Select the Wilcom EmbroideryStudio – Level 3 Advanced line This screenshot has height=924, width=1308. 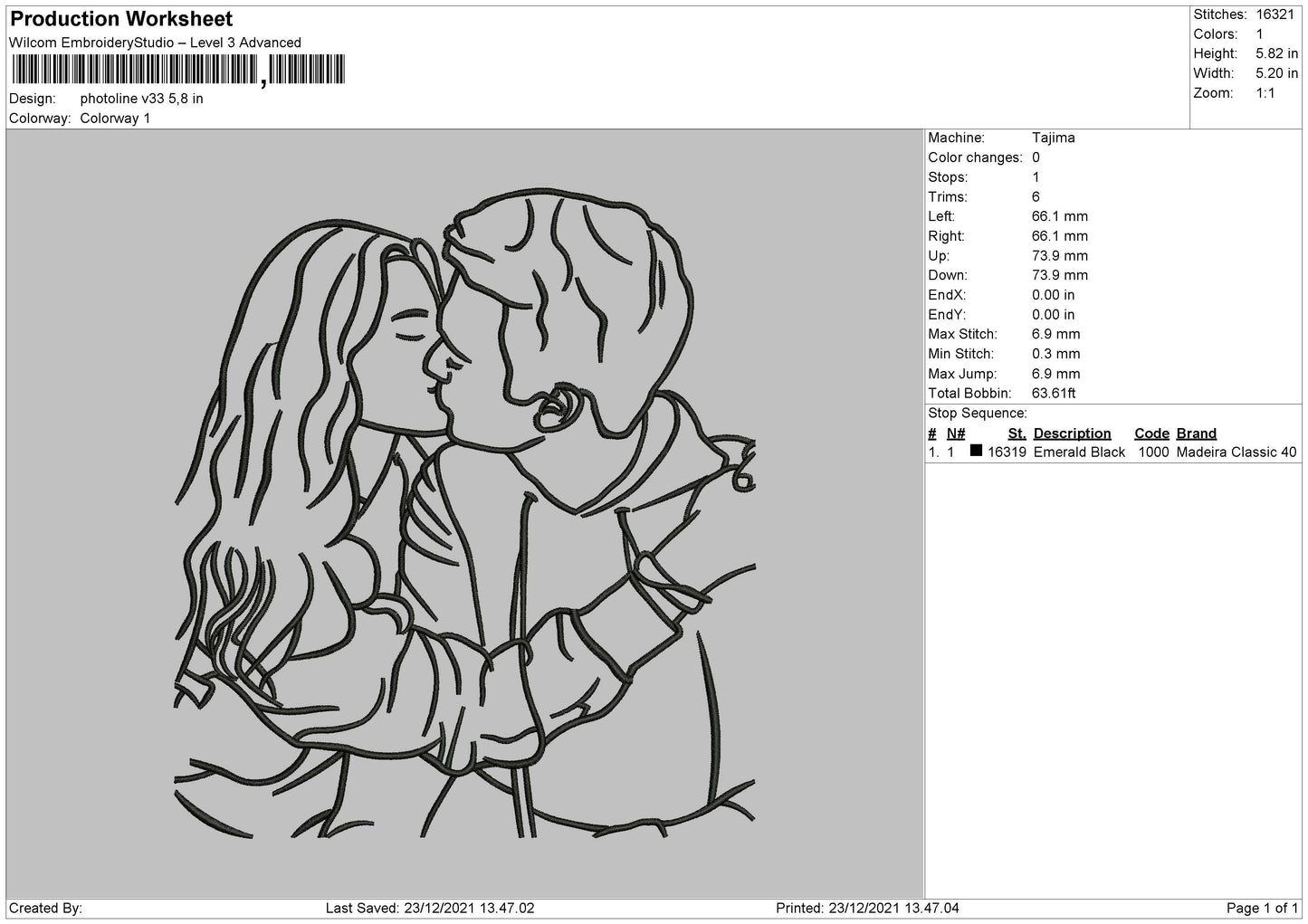click(155, 43)
